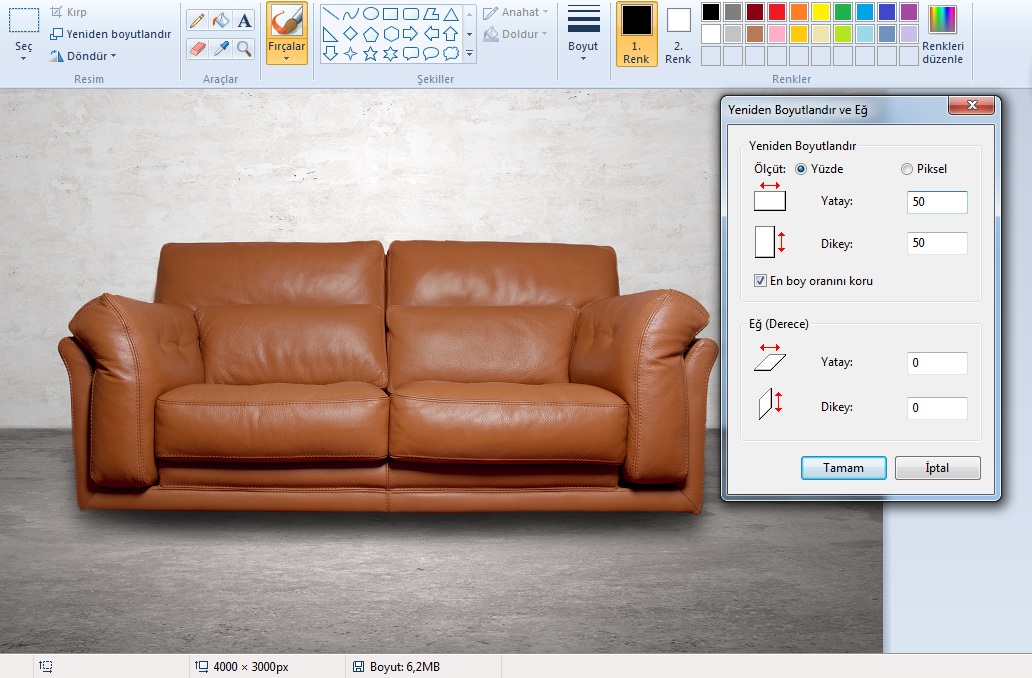The width and height of the screenshot is (1032, 678).
Task: Pick the red color swatch
Action: click(776, 12)
